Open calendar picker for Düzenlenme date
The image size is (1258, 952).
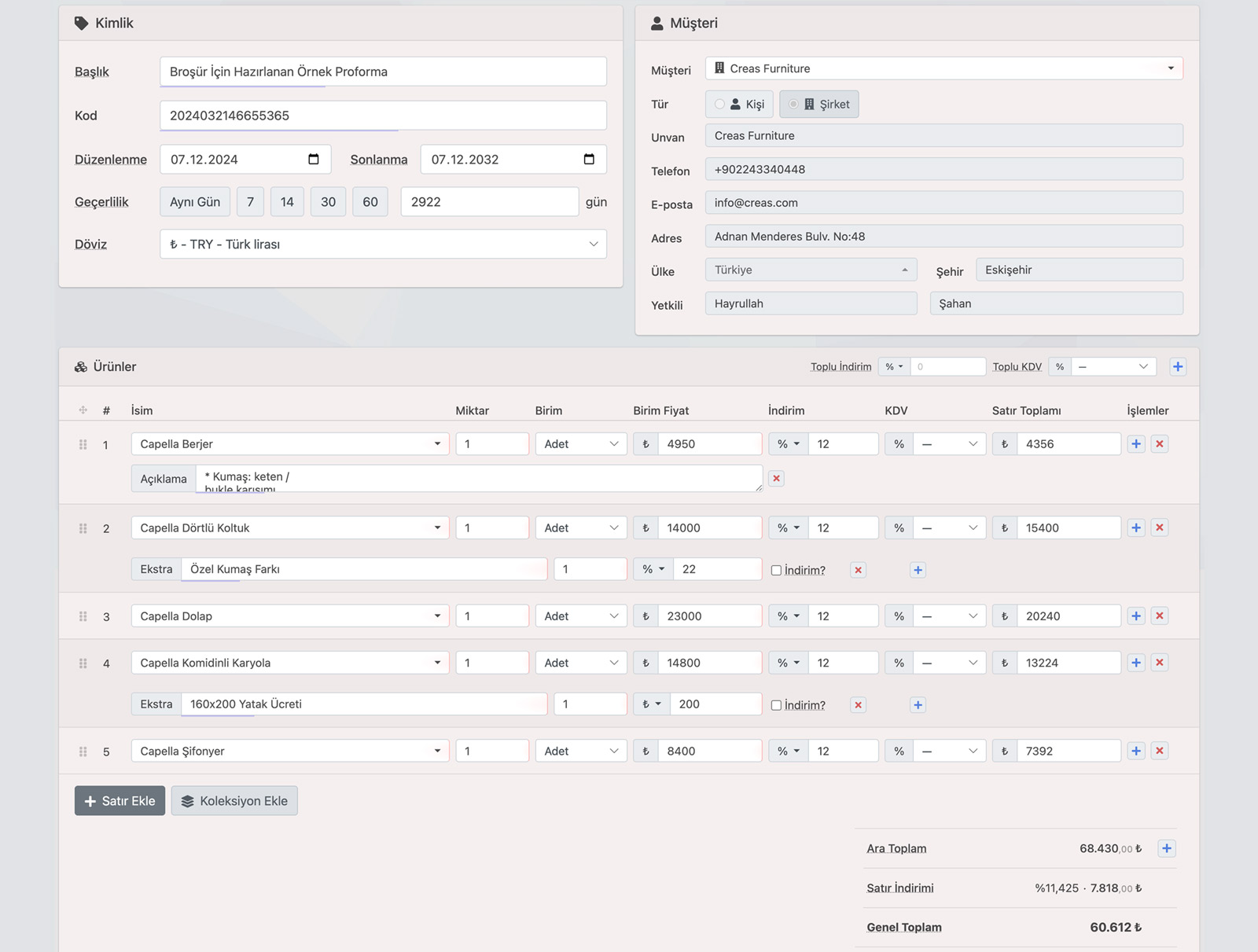(x=314, y=160)
